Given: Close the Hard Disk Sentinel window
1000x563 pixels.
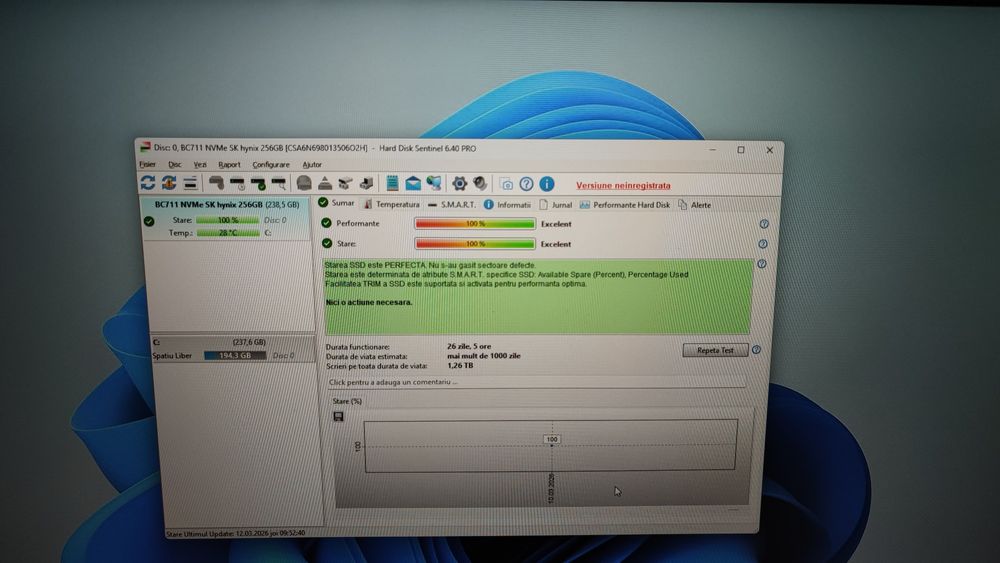Looking at the screenshot, I should [769, 150].
